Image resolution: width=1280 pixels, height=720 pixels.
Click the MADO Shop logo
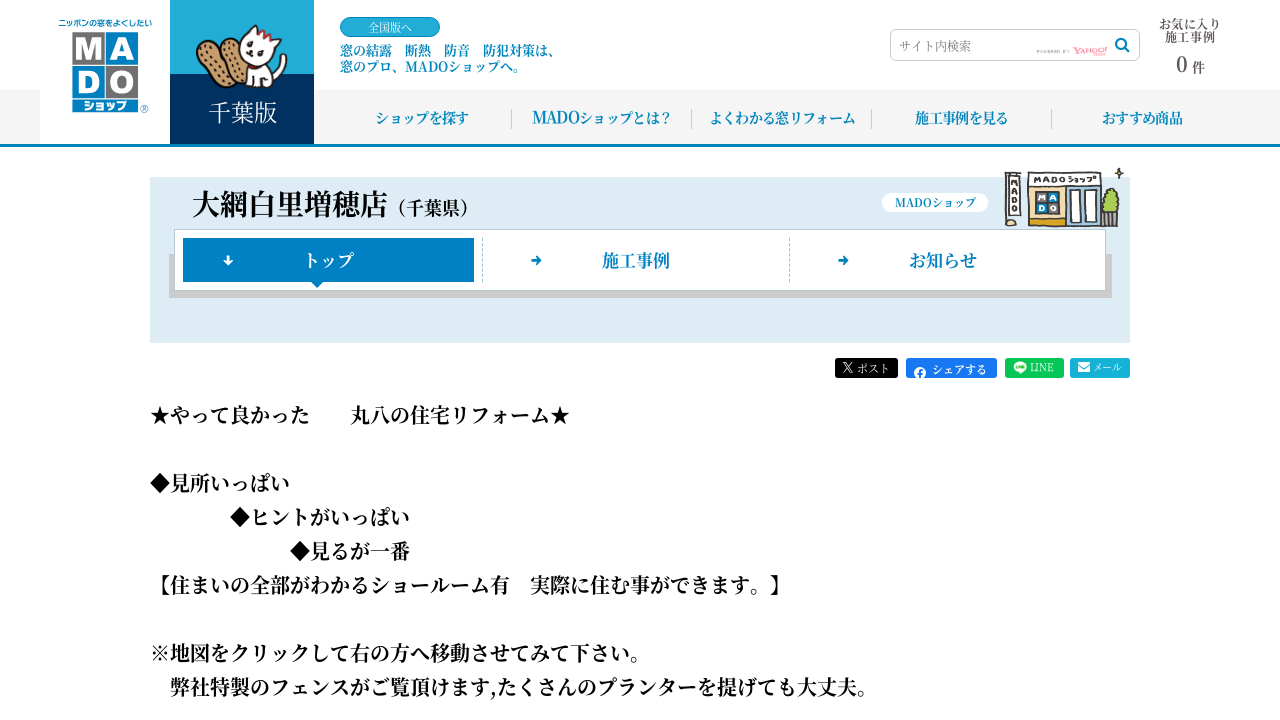104,70
